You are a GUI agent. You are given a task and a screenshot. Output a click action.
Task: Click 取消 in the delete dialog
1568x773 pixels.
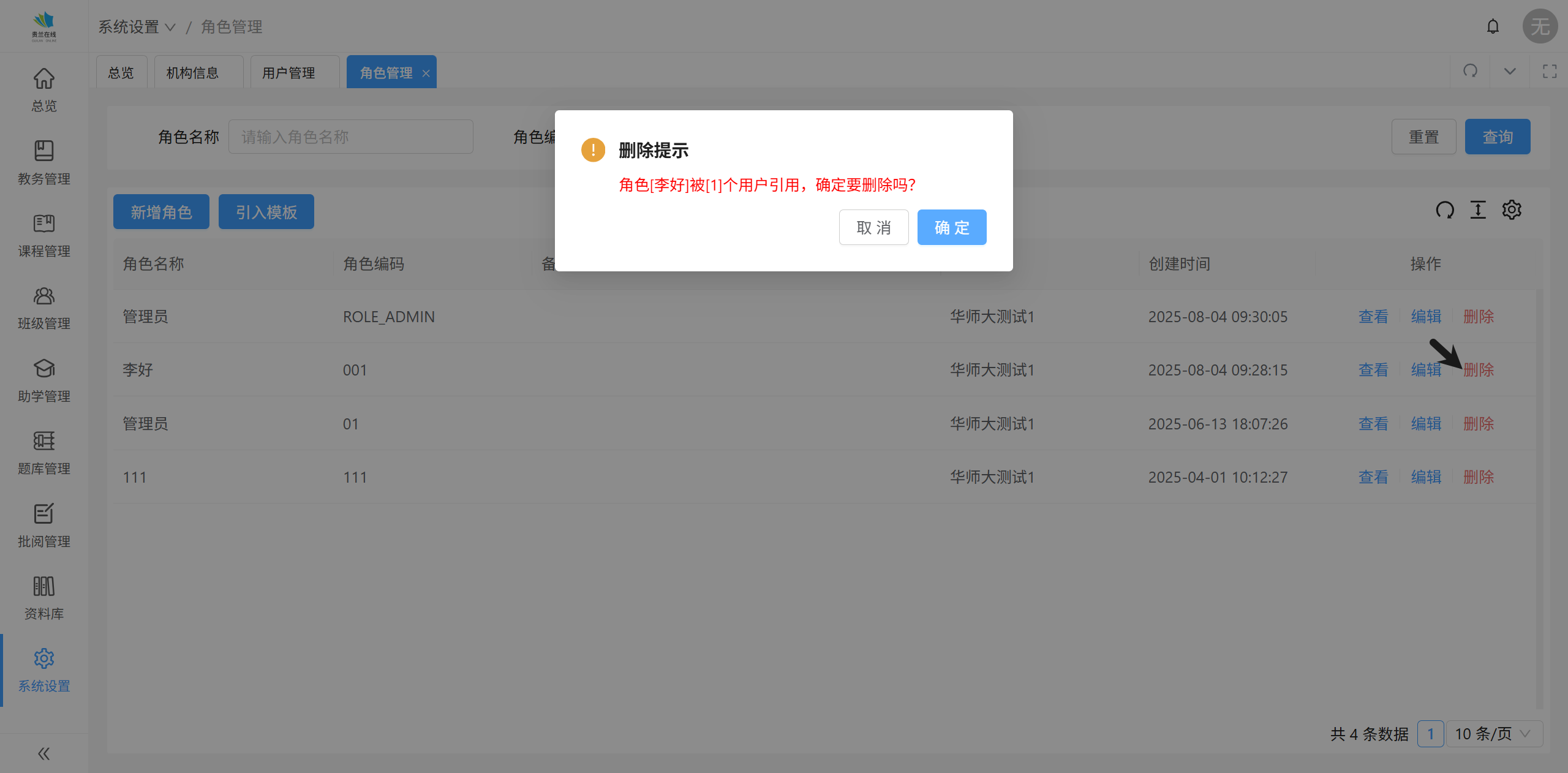click(873, 227)
